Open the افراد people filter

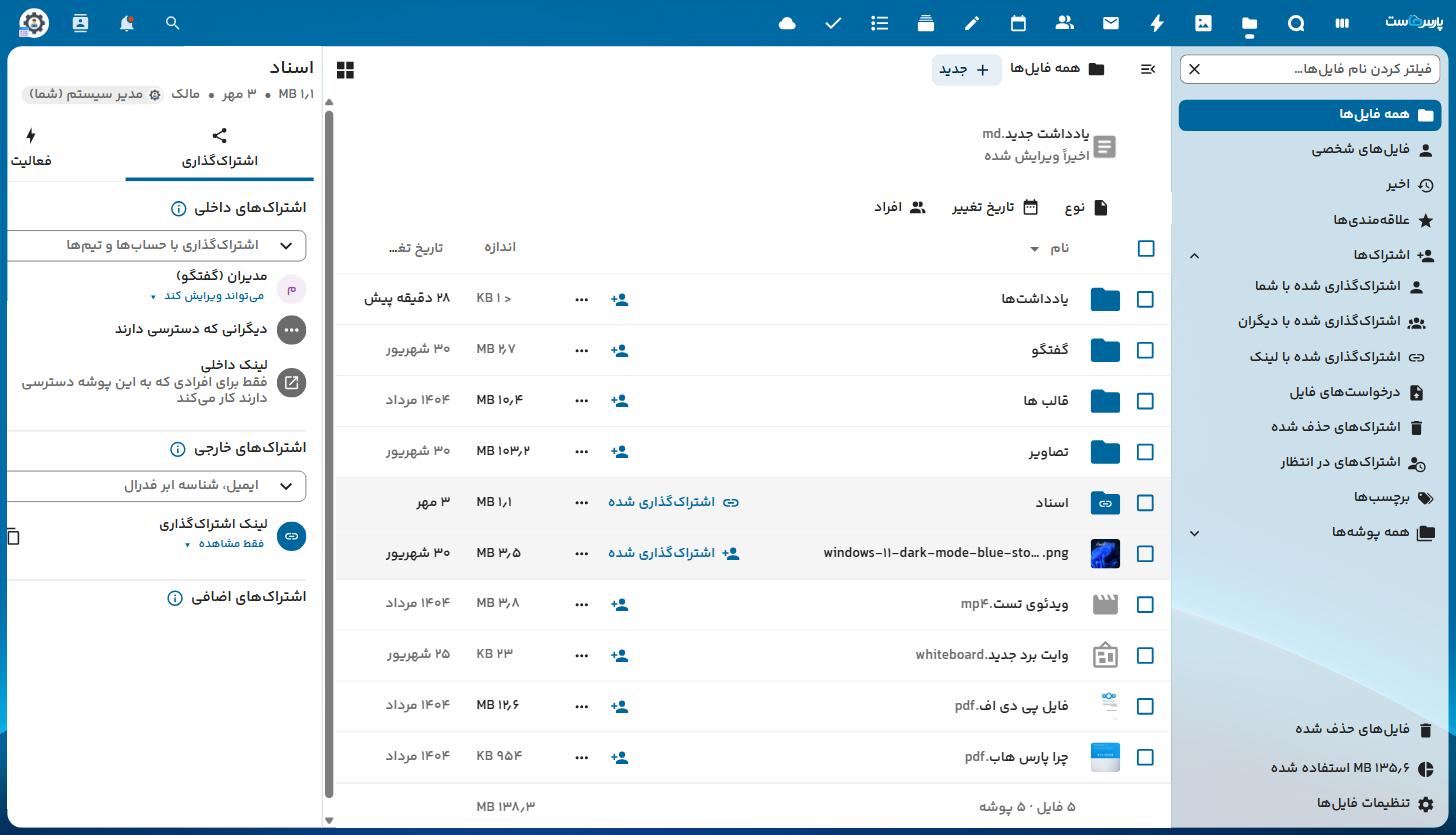coord(900,207)
